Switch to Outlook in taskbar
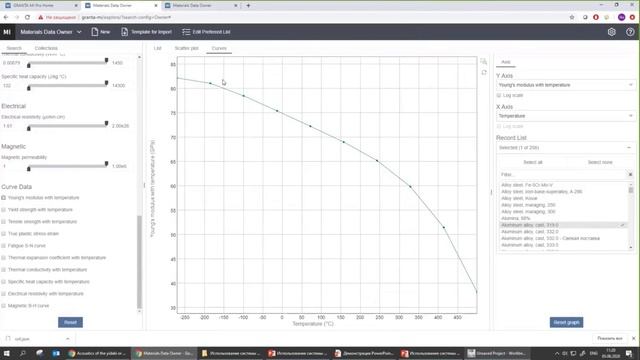The height and width of the screenshot is (360, 640). click(x=56, y=353)
